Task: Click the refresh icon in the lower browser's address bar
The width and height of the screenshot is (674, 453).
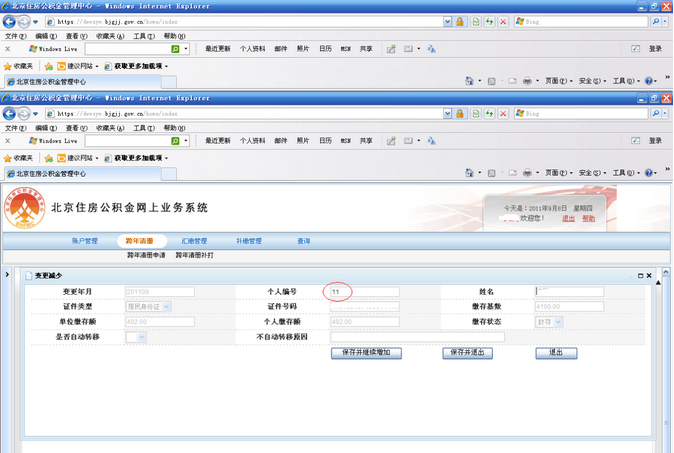Action: coord(475,115)
